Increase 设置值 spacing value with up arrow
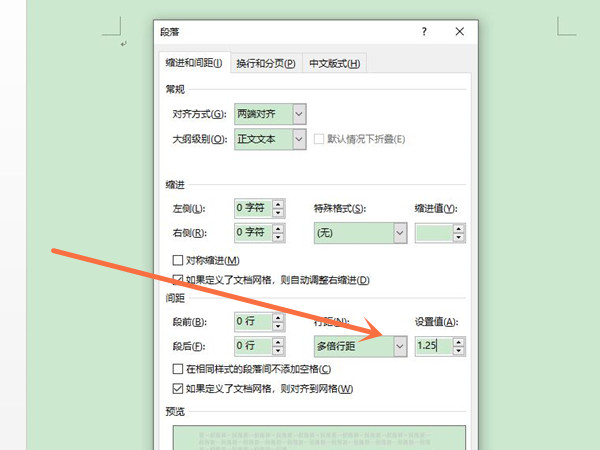This screenshot has width=600, height=450. [459, 341]
